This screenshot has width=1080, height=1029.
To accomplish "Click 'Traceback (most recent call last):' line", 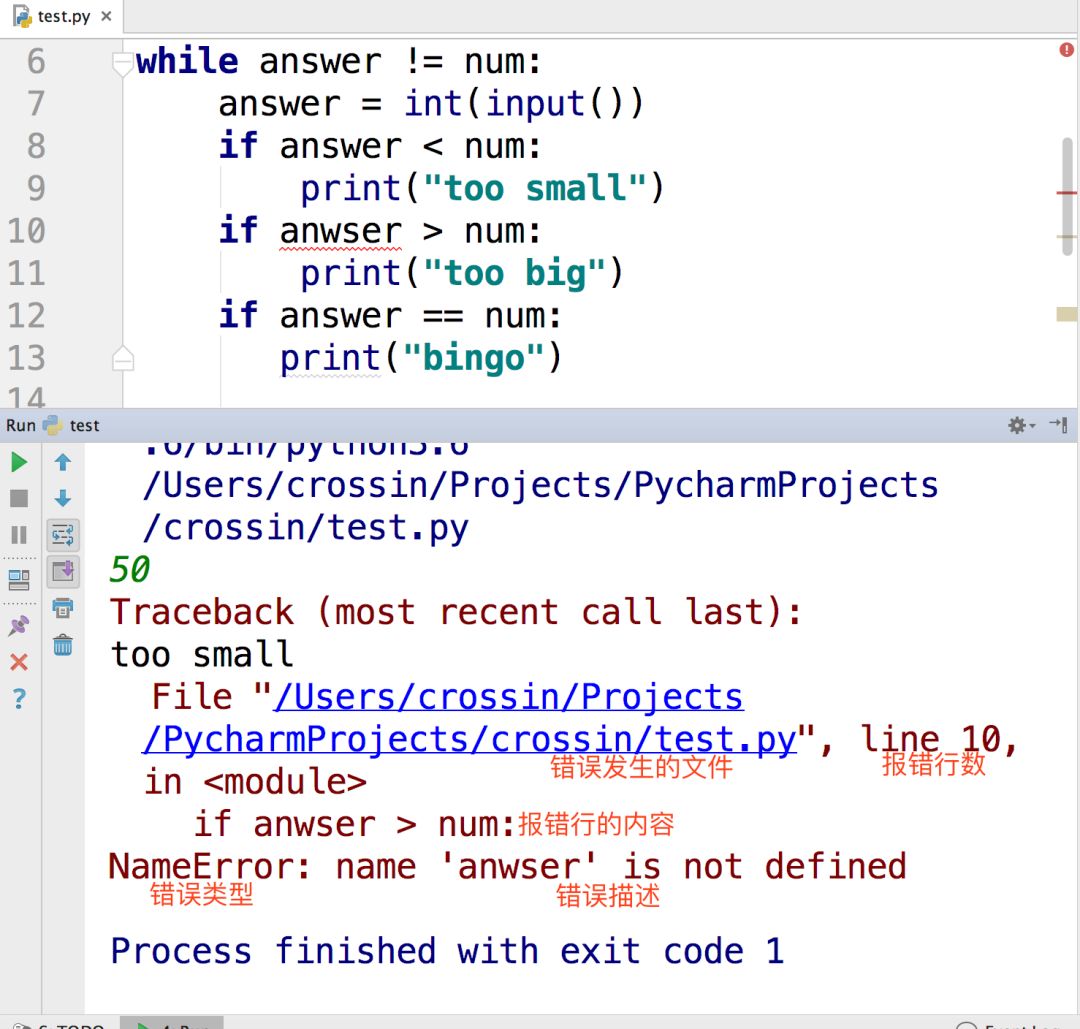I will point(456,612).
